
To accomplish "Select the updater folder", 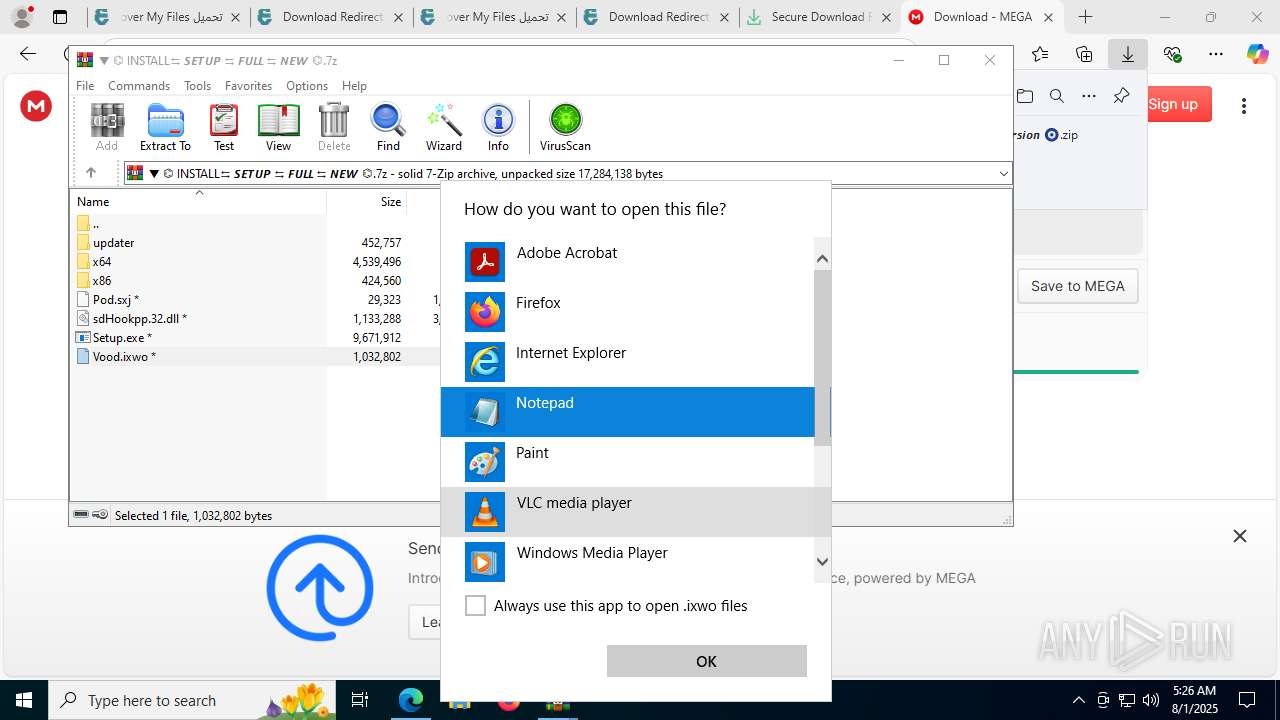I will pyautogui.click(x=113, y=243).
